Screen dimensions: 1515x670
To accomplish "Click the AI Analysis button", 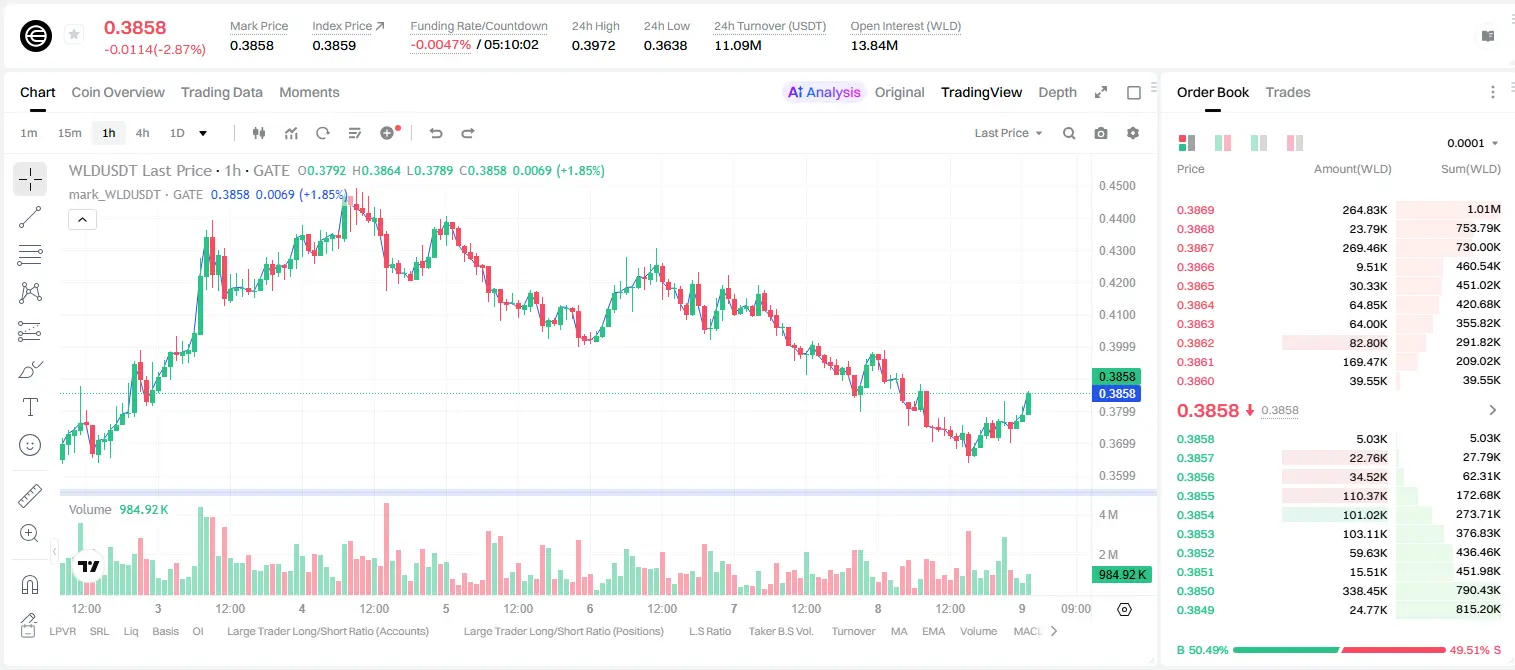I will click(x=823, y=92).
